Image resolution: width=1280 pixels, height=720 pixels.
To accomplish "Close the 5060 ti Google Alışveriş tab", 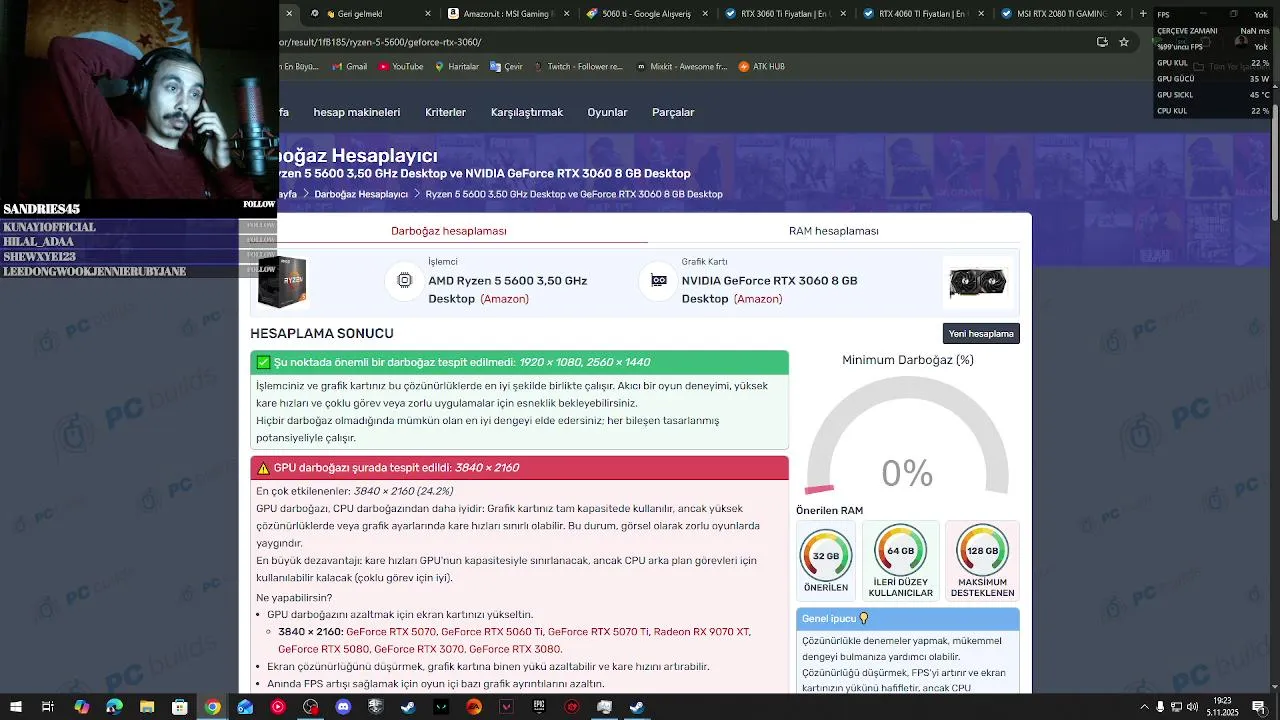I will click(x=705, y=14).
